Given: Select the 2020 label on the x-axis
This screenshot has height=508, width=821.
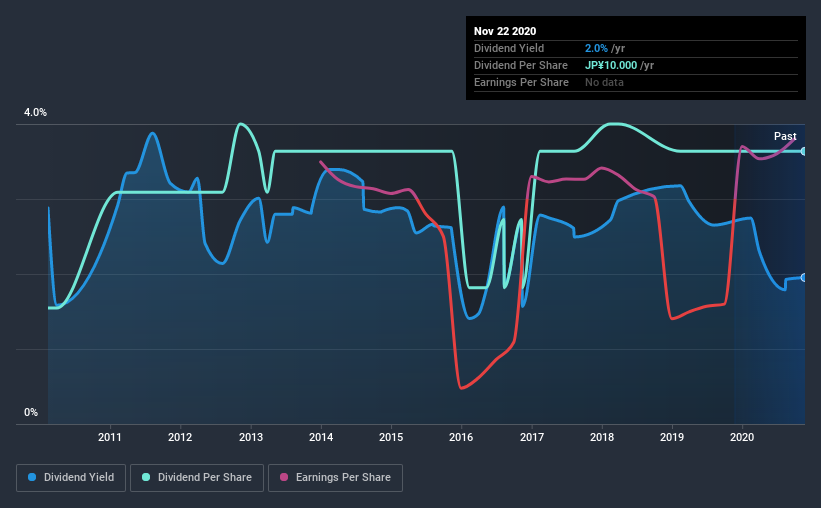Looking at the screenshot, I should pos(742,437).
